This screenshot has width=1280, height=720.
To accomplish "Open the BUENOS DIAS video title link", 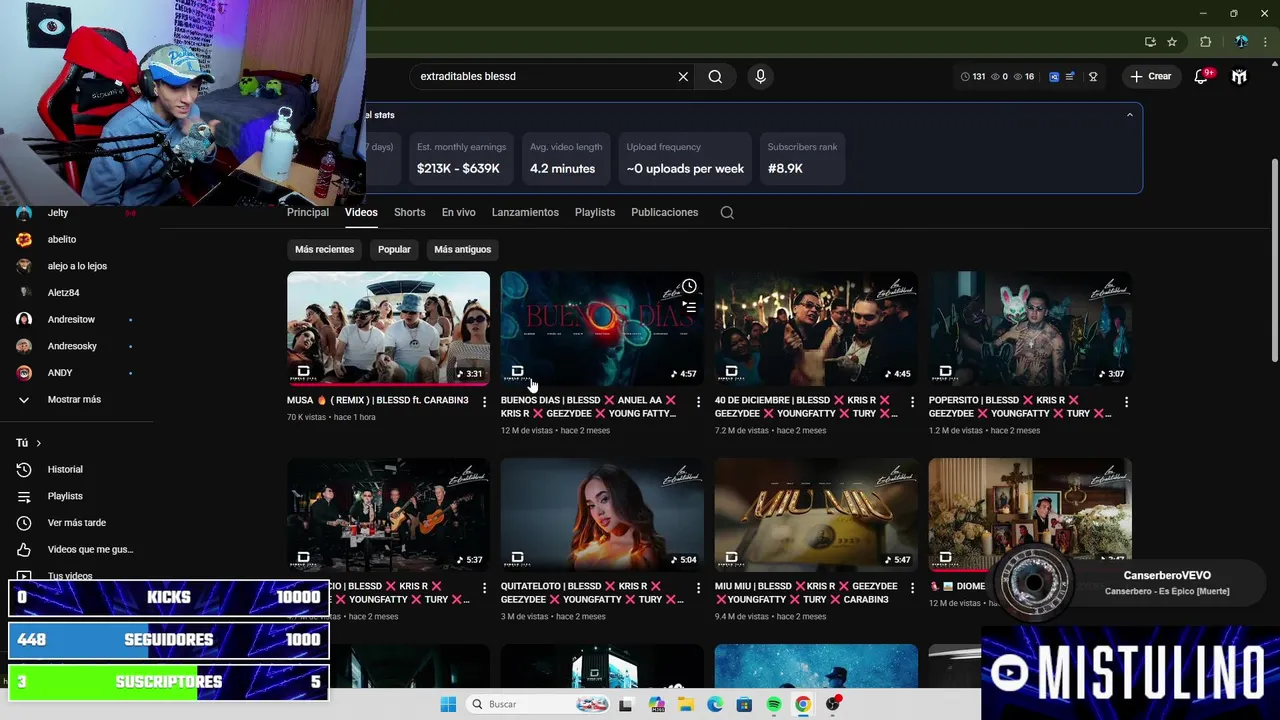I will click(589, 407).
